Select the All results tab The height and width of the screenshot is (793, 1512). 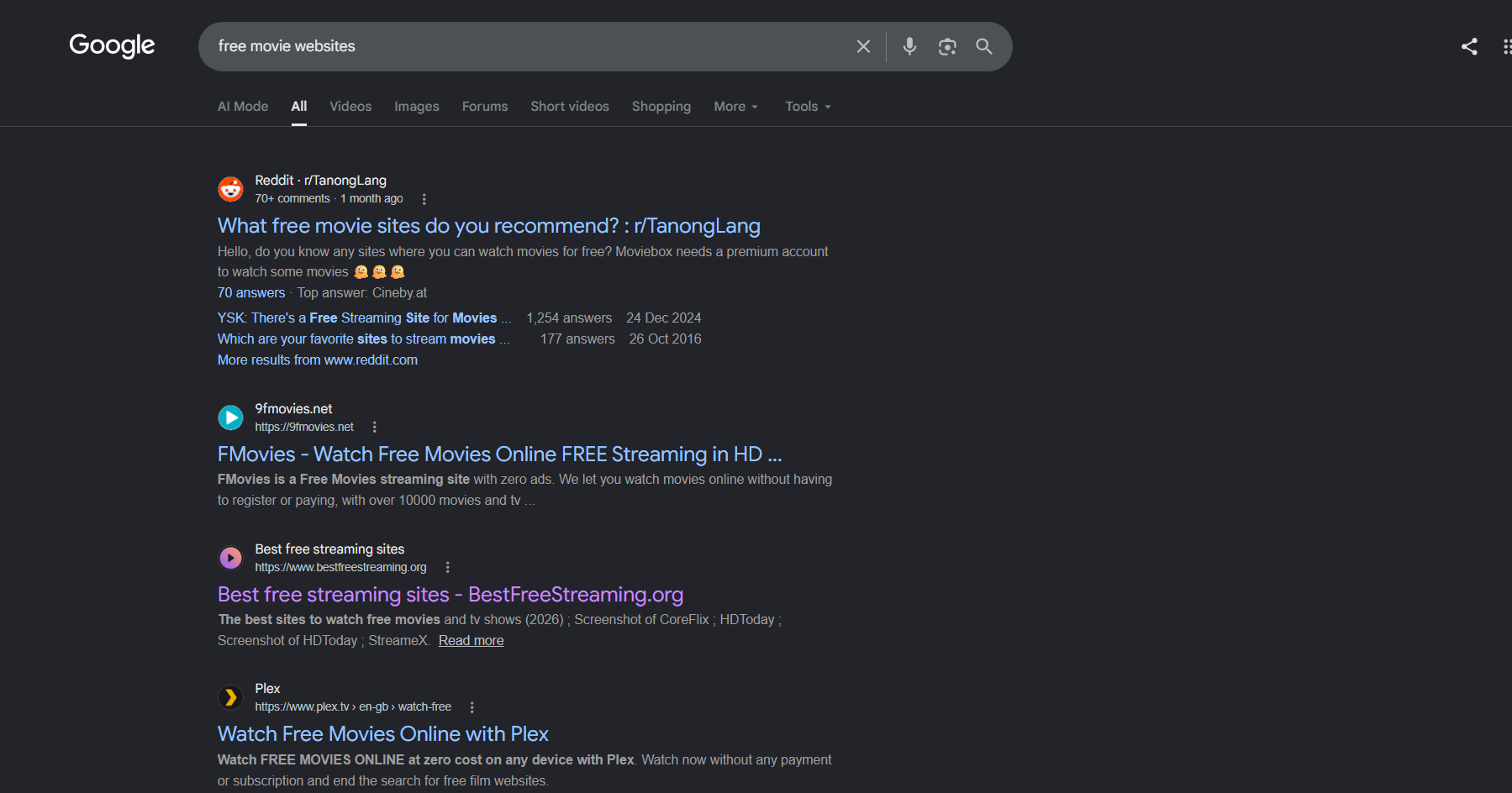(x=299, y=107)
